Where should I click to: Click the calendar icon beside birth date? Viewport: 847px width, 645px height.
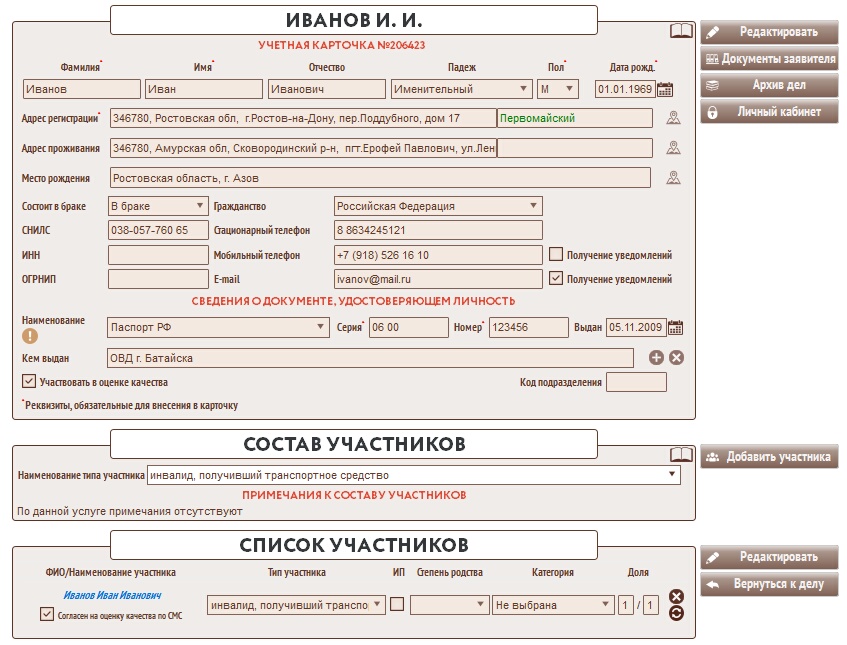[666, 89]
